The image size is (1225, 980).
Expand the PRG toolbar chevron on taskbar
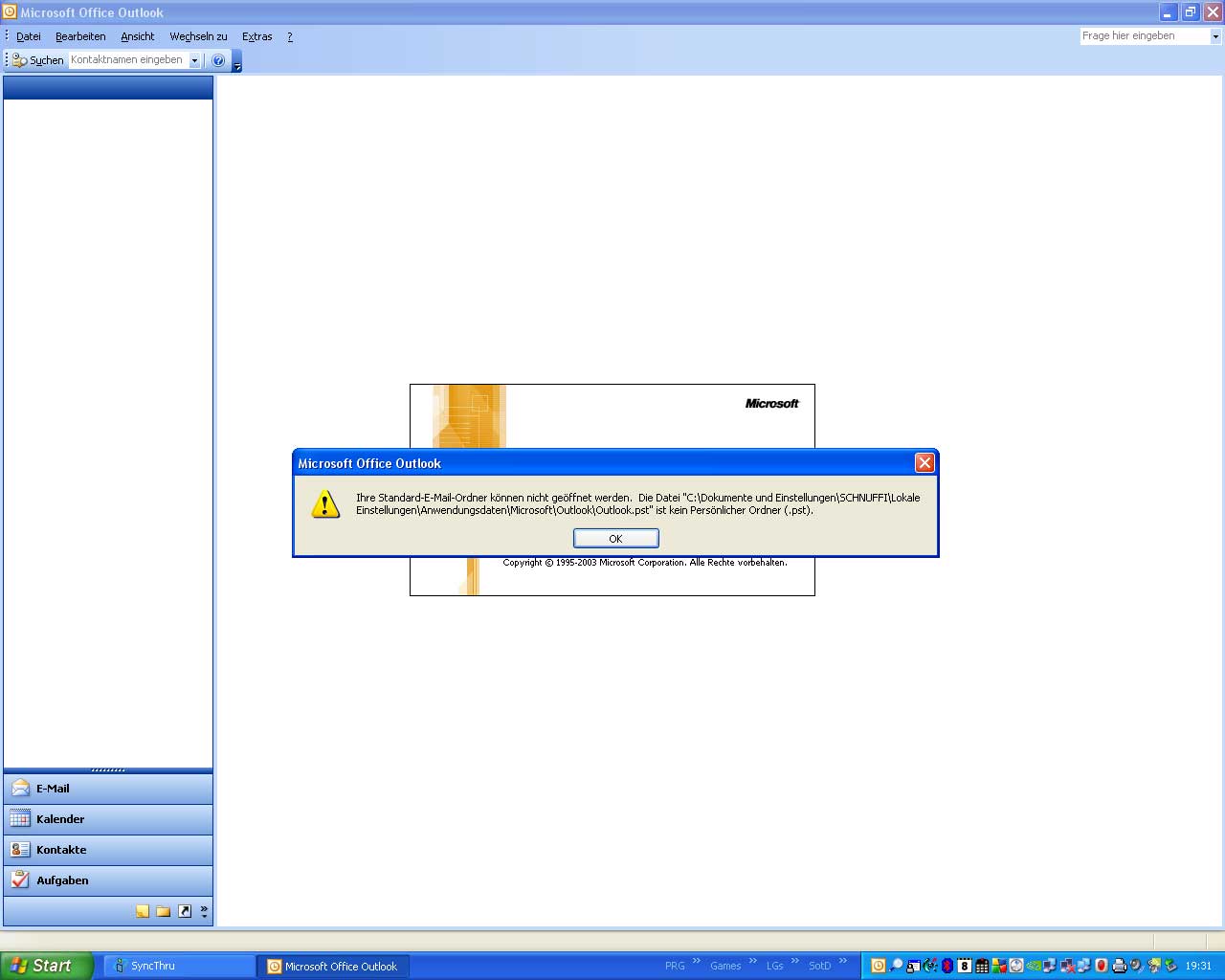[x=697, y=962]
